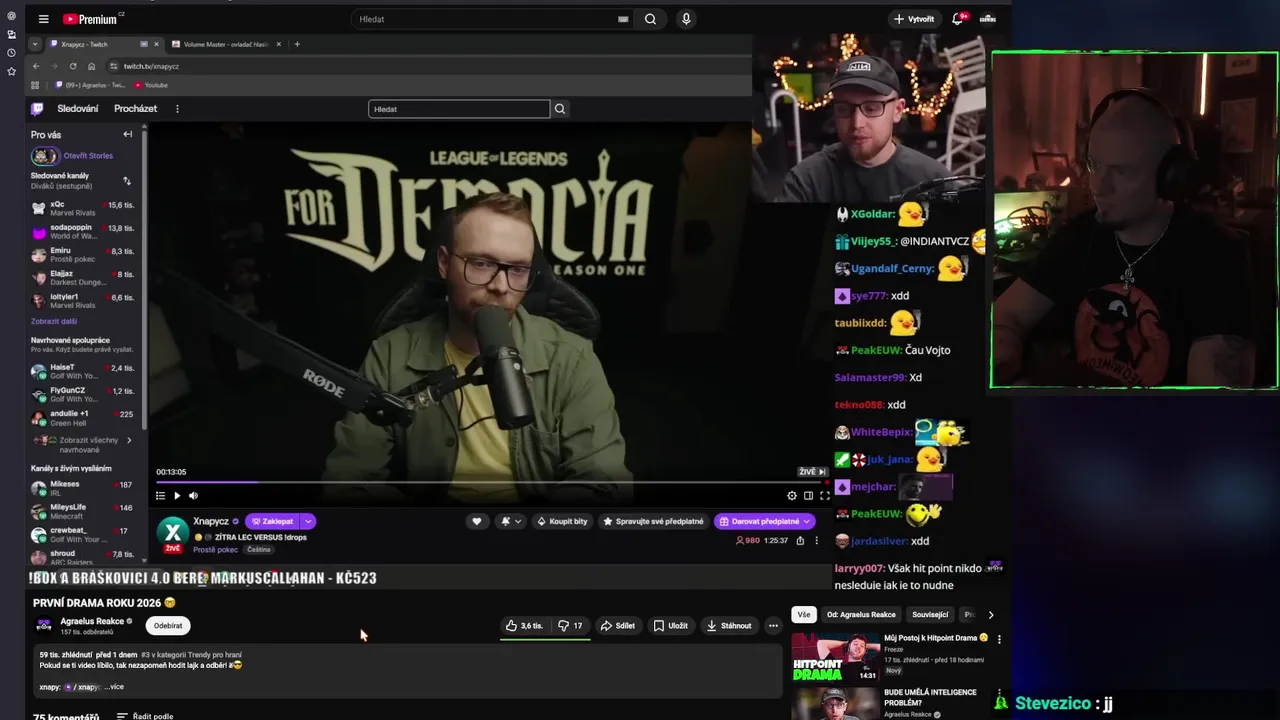
Task: Enter Twitch player fullscreen
Action: pos(825,496)
